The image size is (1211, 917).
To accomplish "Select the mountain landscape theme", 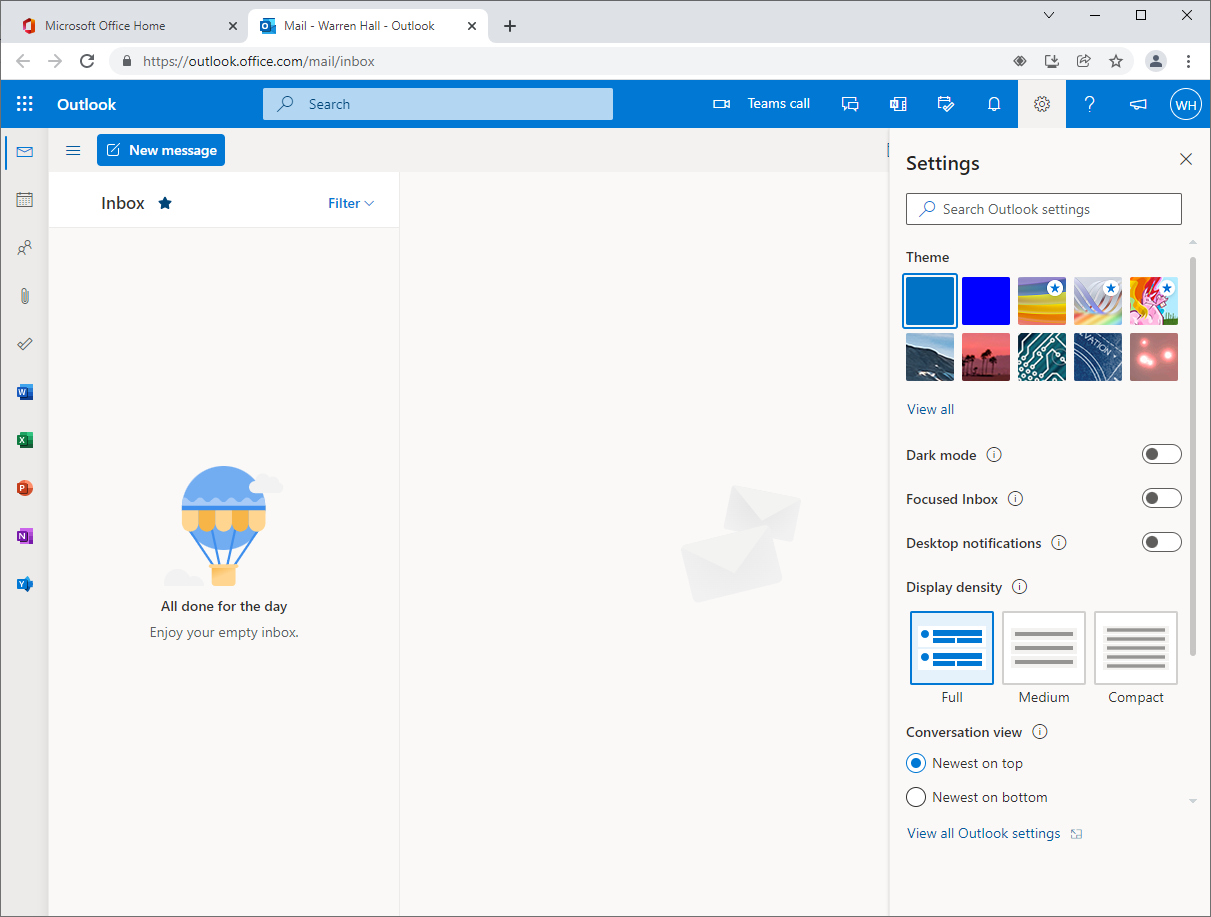I will pos(930,357).
